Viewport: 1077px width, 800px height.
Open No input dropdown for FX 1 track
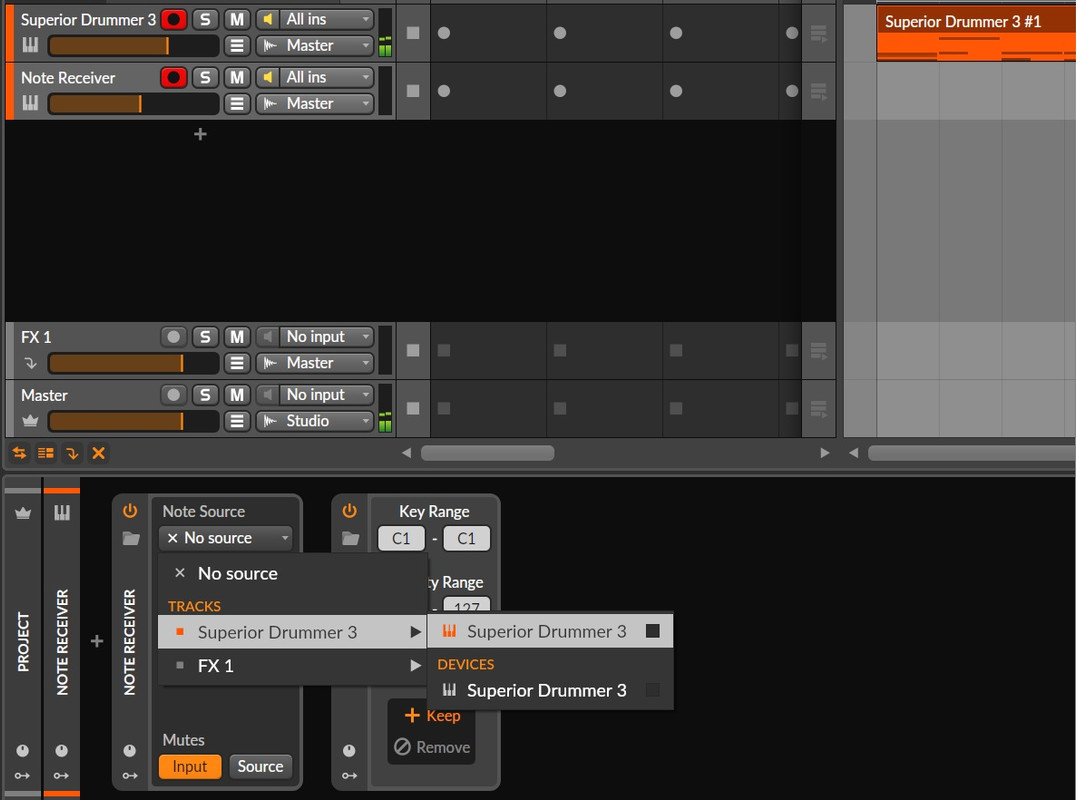(x=326, y=337)
